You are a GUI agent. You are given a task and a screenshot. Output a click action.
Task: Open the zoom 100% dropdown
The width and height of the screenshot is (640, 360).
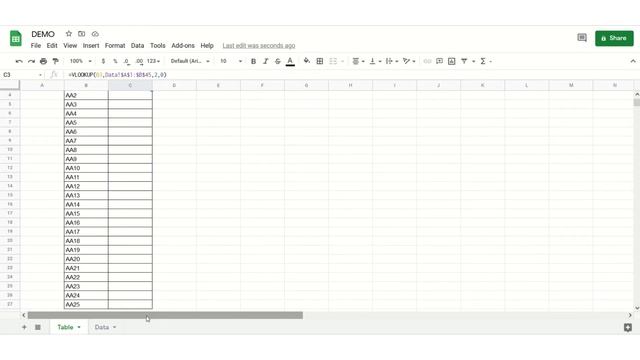tap(80, 61)
